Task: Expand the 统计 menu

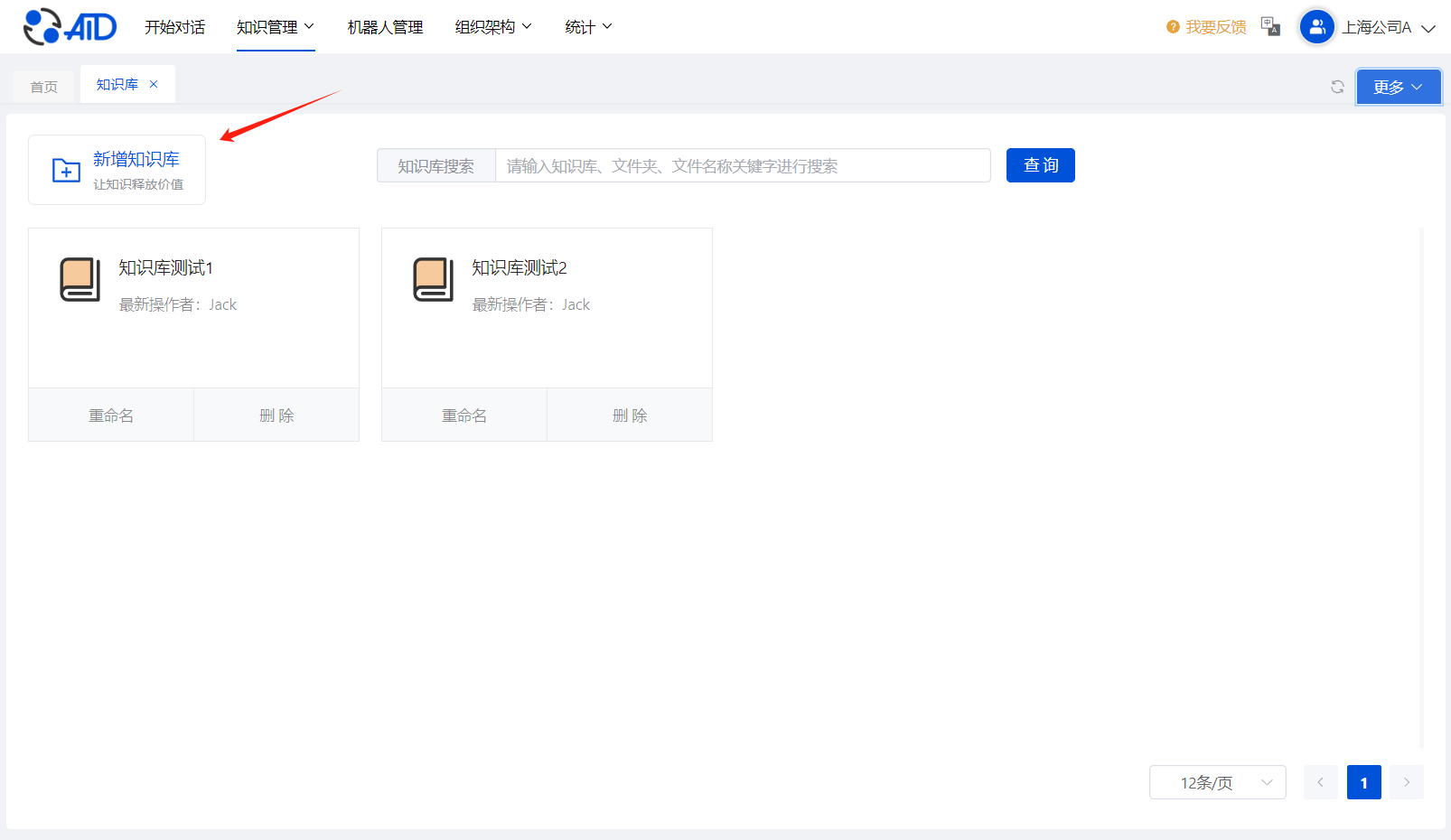Action: pos(588,27)
